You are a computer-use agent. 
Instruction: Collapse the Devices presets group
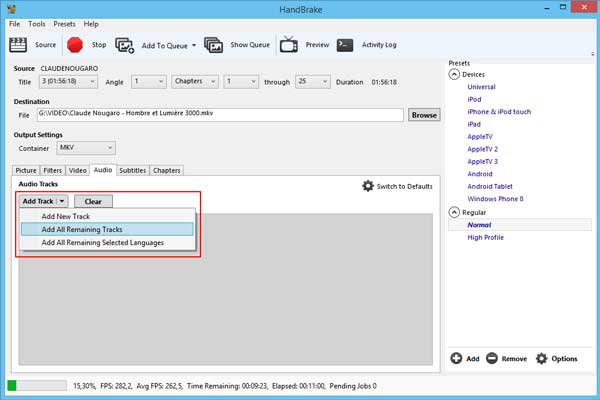click(x=454, y=74)
